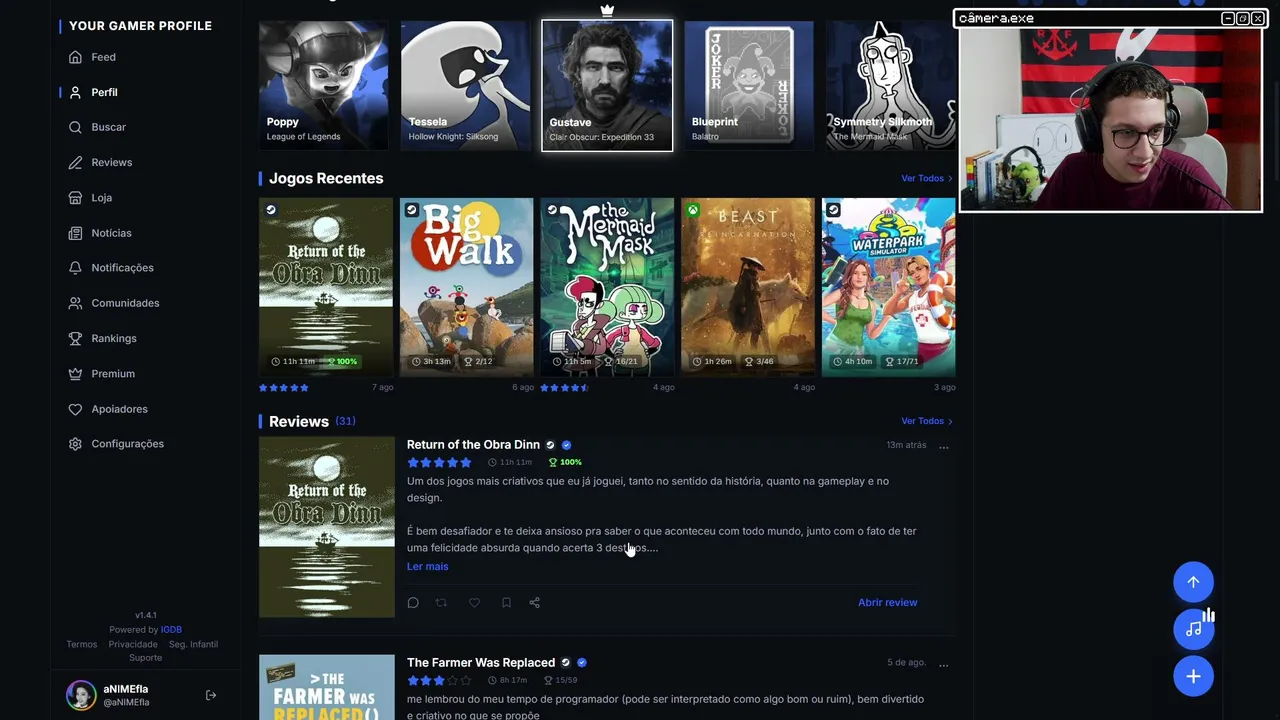Click the scroll-to-top arrow button
Image resolution: width=1280 pixels, height=720 pixels.
(1193, 582)
